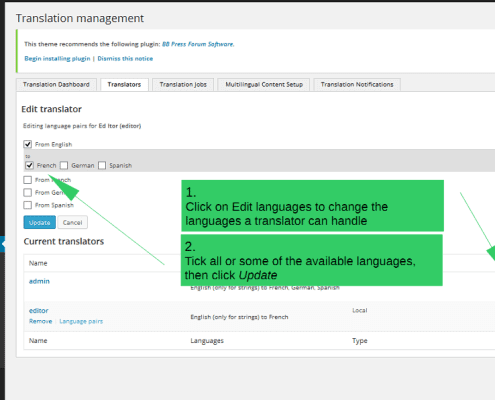Open the BB Press Forum Software link
The image size is (495, 400).
click(198, 44)
